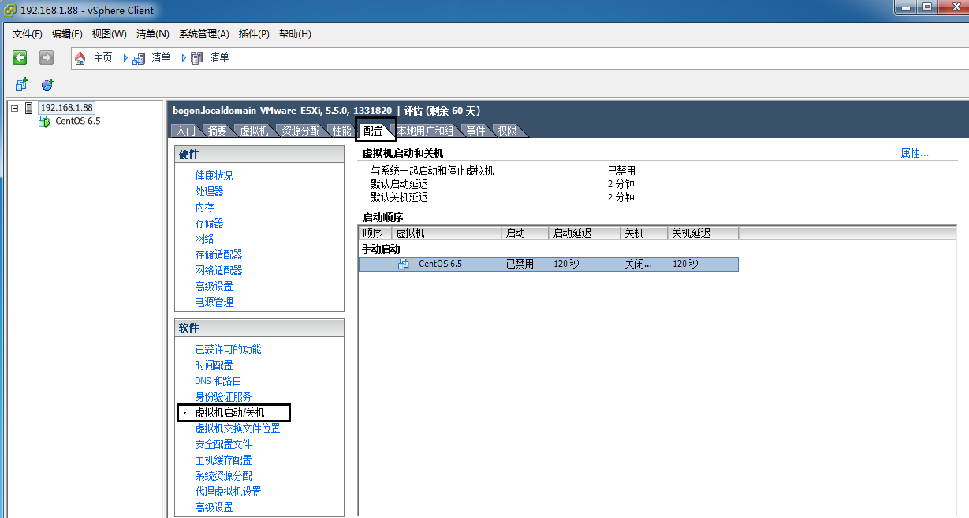The image size is (969, 518).
Task: Click the 顺序 column header
Action: pos(374,233)
